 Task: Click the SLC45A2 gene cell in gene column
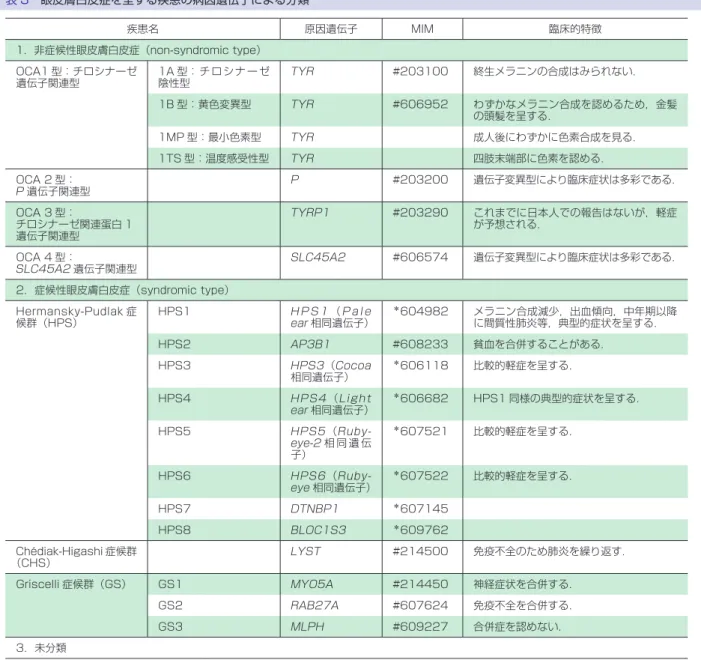331,263
